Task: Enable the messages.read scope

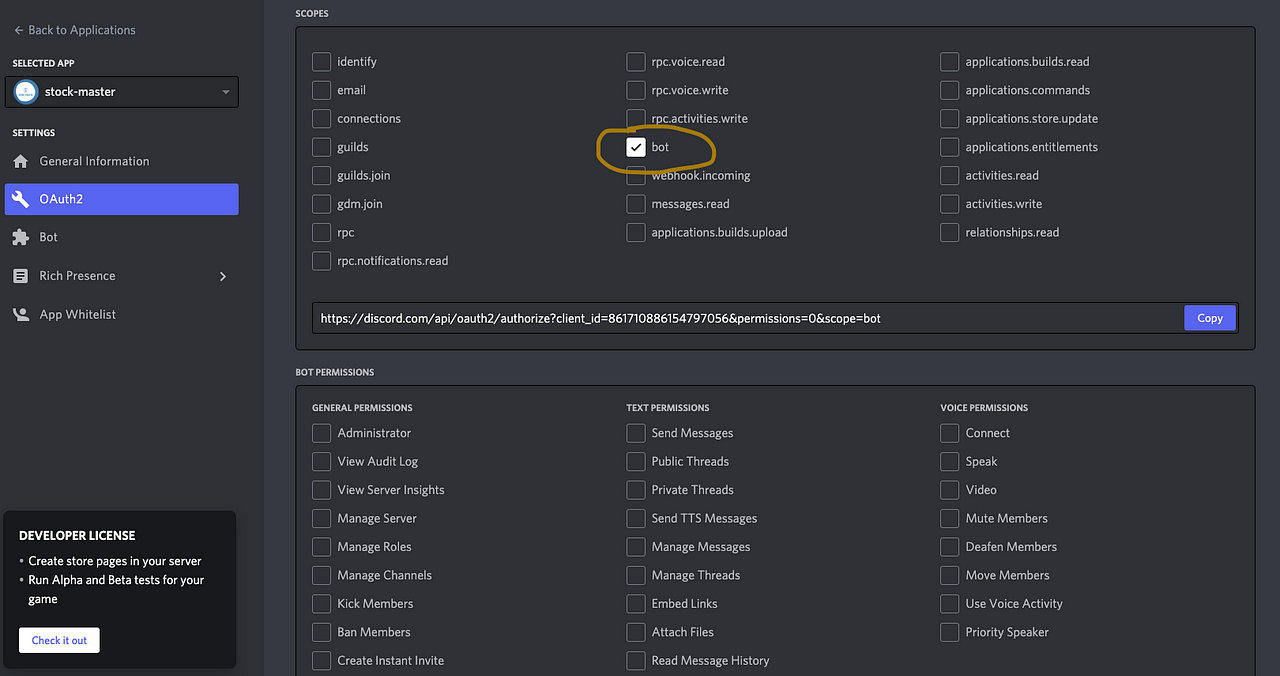Action: pos(636,204)
